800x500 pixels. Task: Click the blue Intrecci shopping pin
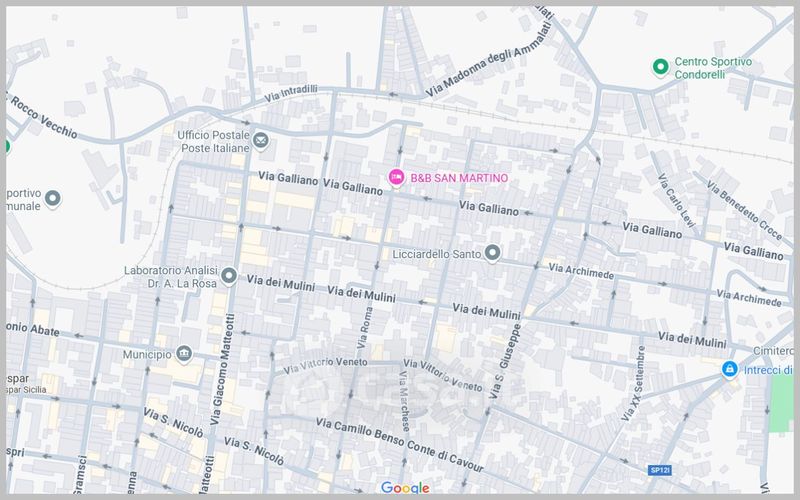[x=730, y=370]
